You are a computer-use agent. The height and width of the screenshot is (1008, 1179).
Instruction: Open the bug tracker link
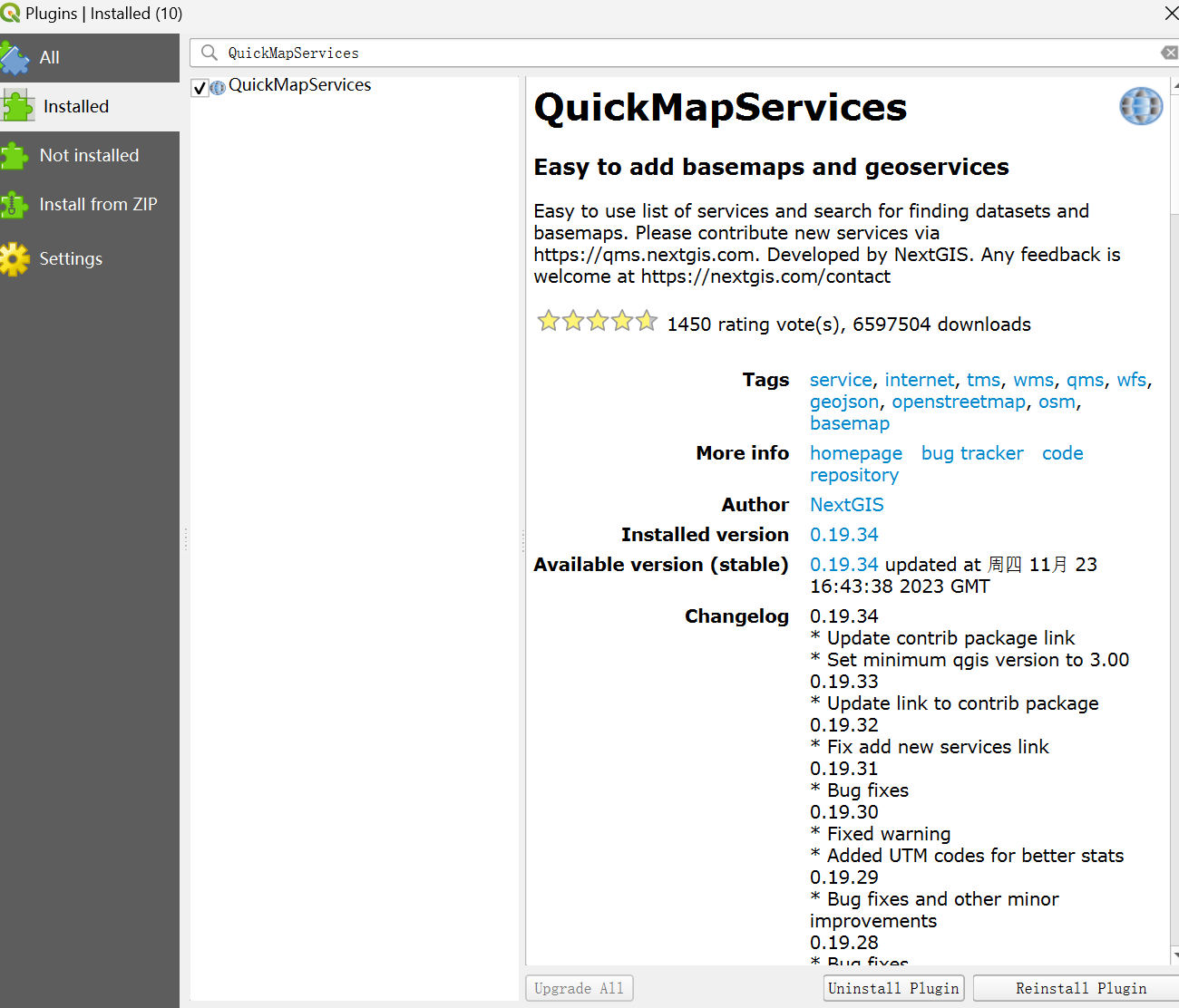[972, 453]
